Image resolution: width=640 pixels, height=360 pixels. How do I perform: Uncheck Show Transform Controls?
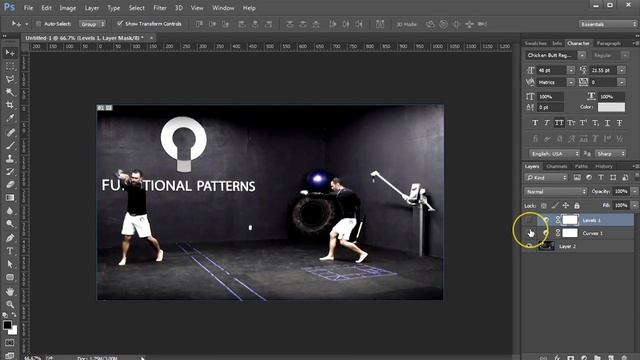pos(120,24)
